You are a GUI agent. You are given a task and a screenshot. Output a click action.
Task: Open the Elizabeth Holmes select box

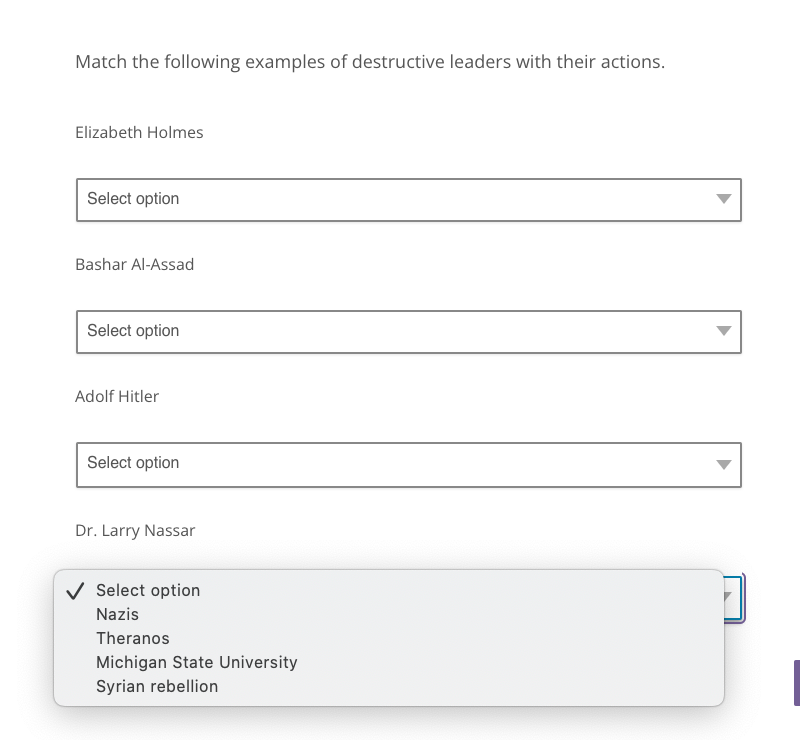tap(408, 199)
